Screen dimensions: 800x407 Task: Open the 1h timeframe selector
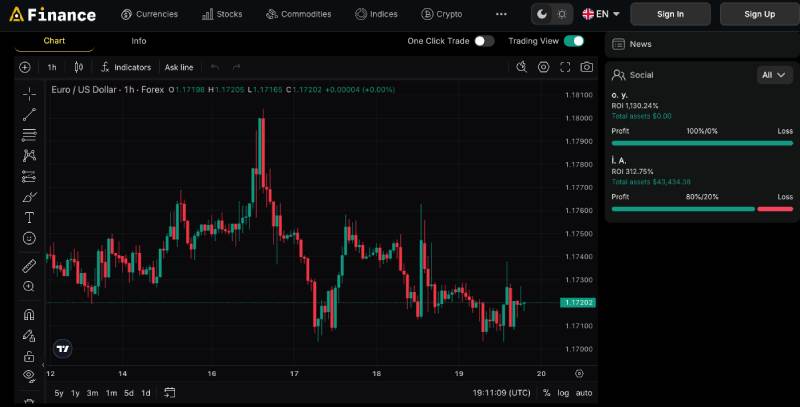(52, 67)
